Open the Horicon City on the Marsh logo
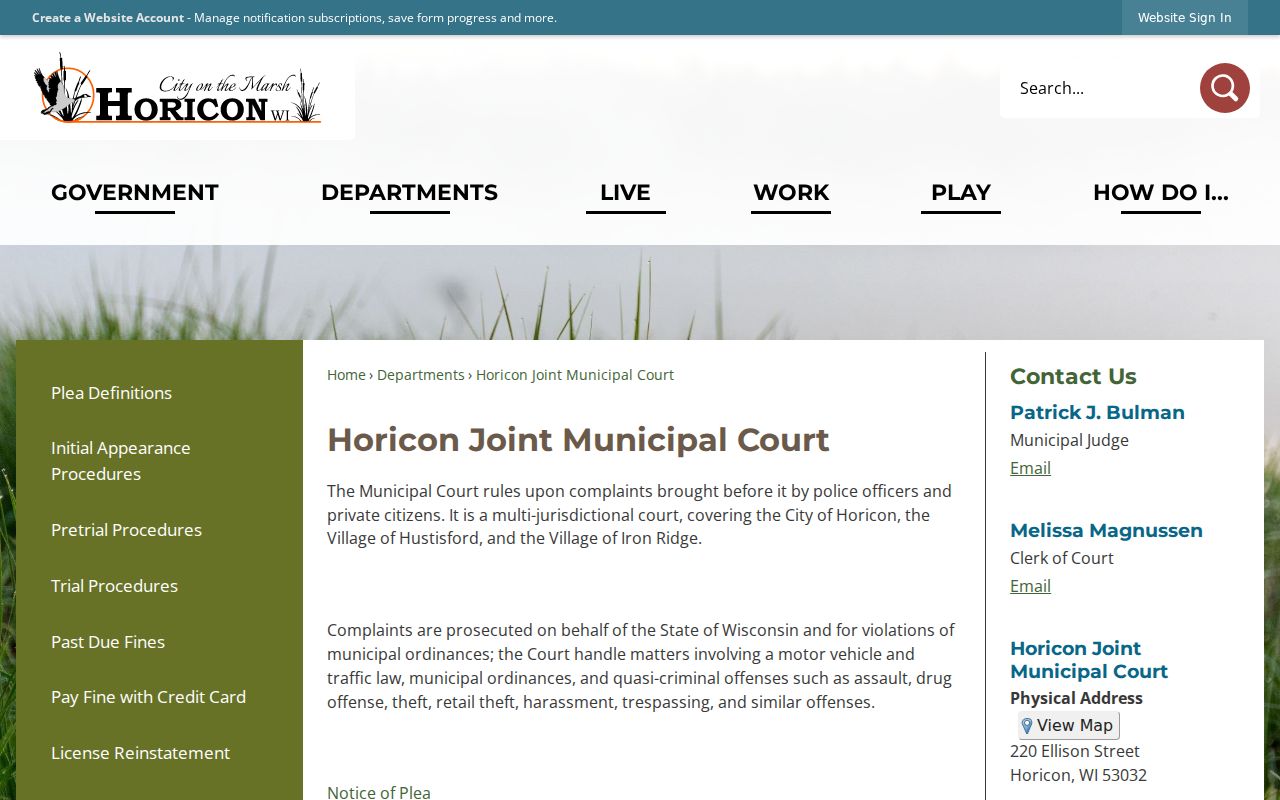This screenshot has width=1280, height=800. tap(177, 89)
